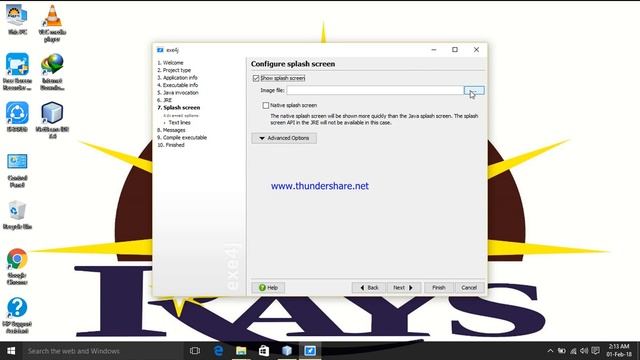Open the Recycle Bin
This screenshot has height=360, width=640.
tap(17, 215)
